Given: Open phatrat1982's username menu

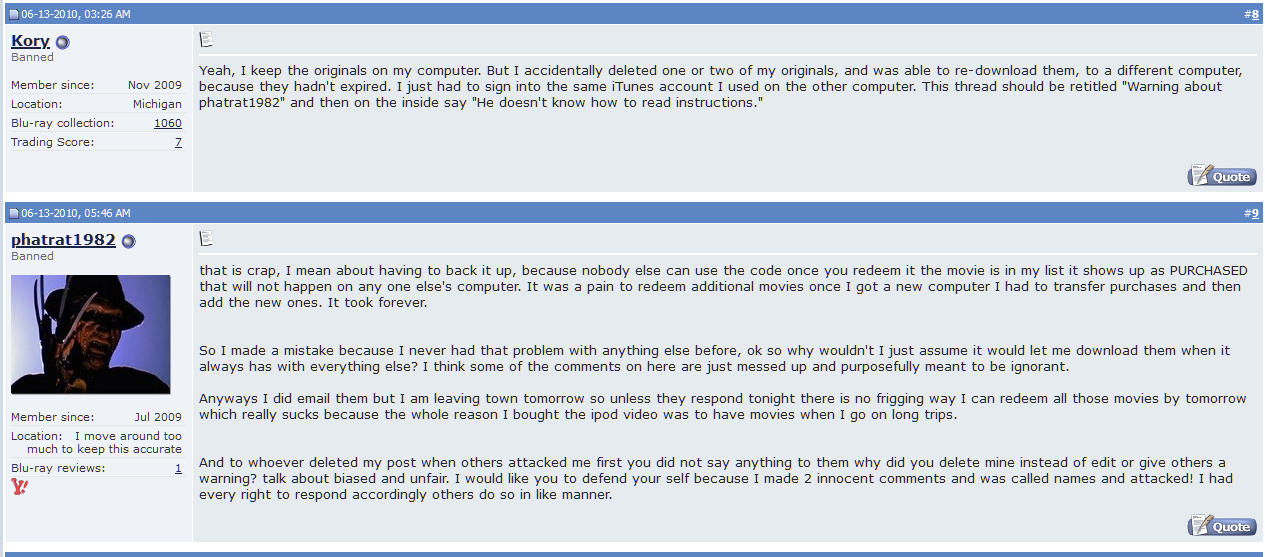Looking at the screenshot, I should (x=63, y=240).
